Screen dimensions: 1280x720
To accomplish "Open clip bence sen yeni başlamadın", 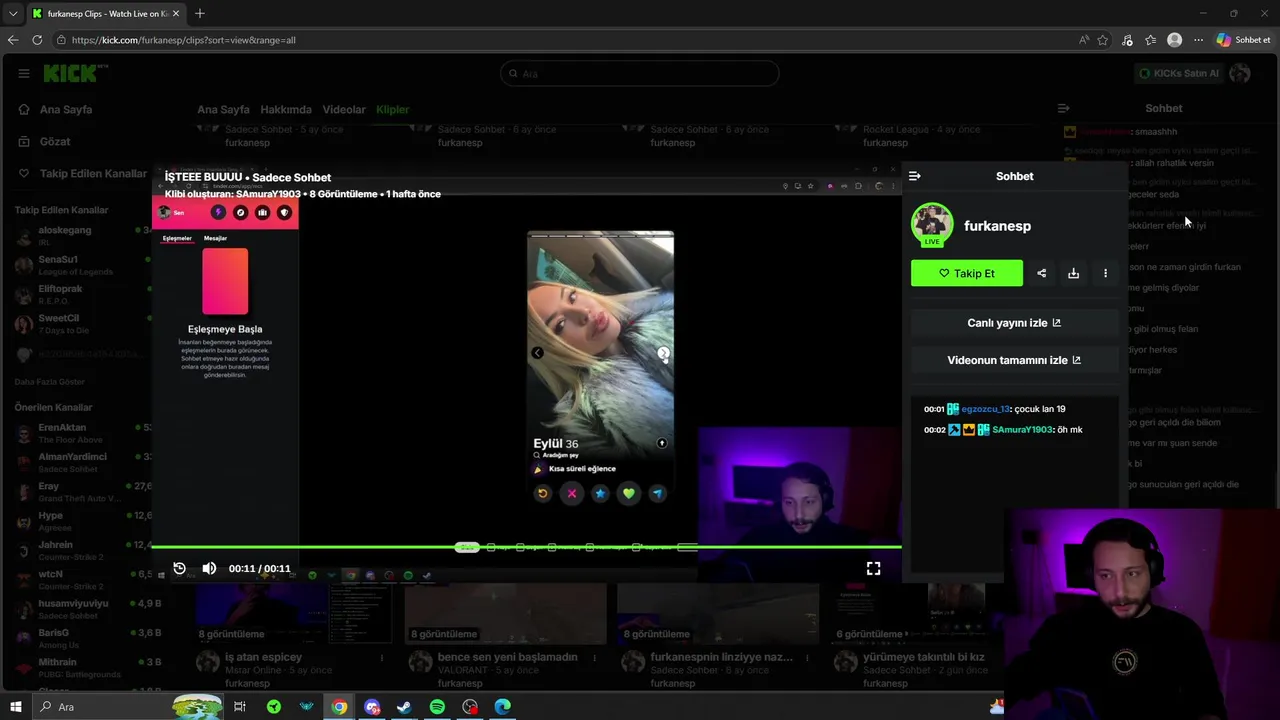I will pyautogui.click(x=507, y=657).
